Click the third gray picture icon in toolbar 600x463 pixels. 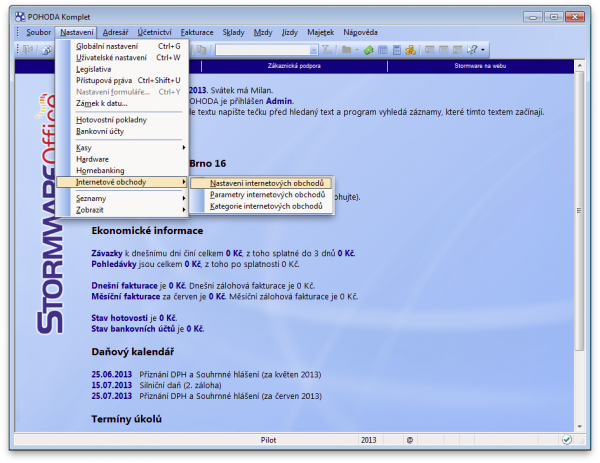458,50
